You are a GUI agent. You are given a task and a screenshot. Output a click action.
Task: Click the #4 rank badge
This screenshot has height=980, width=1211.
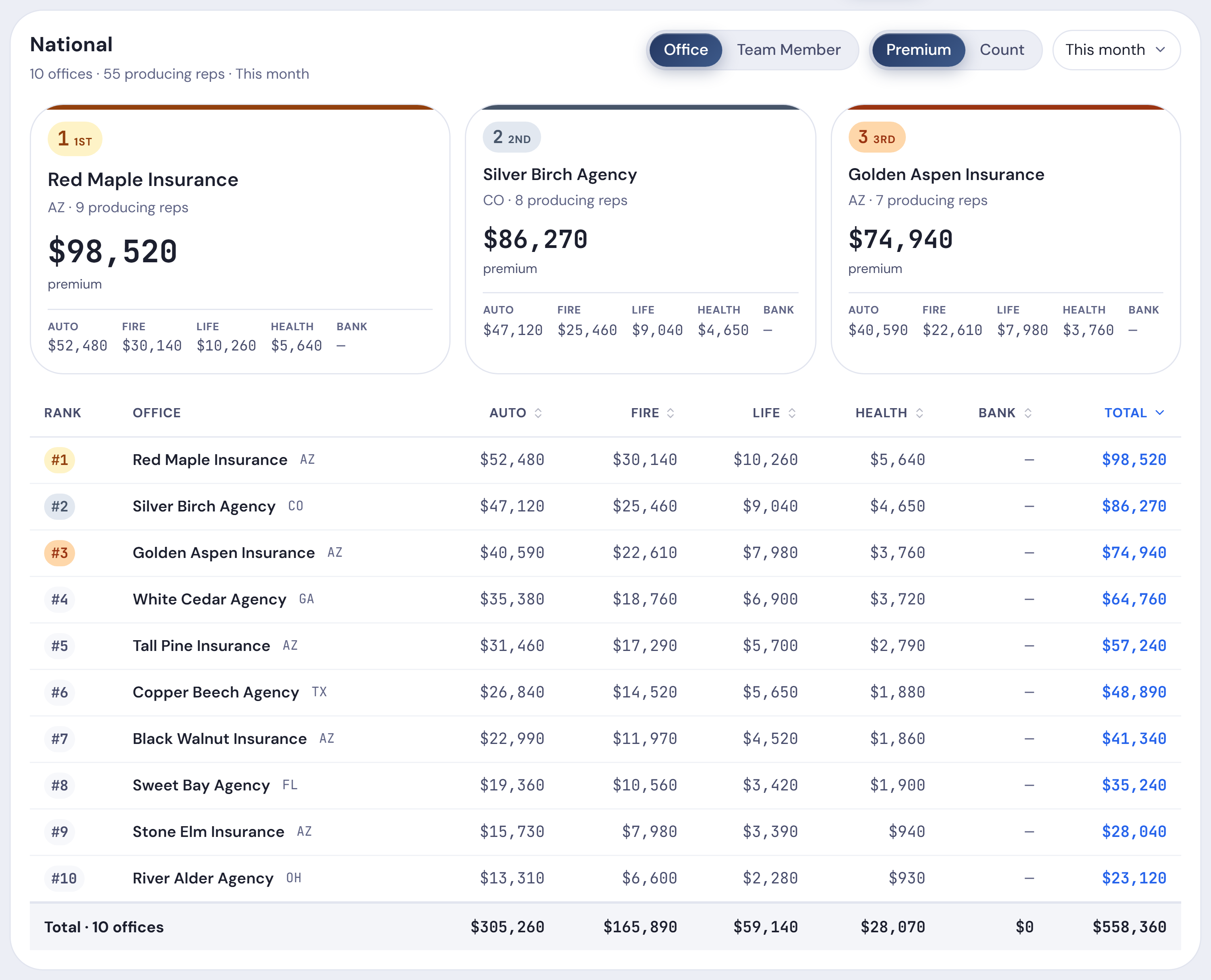[x=60, y=599]
